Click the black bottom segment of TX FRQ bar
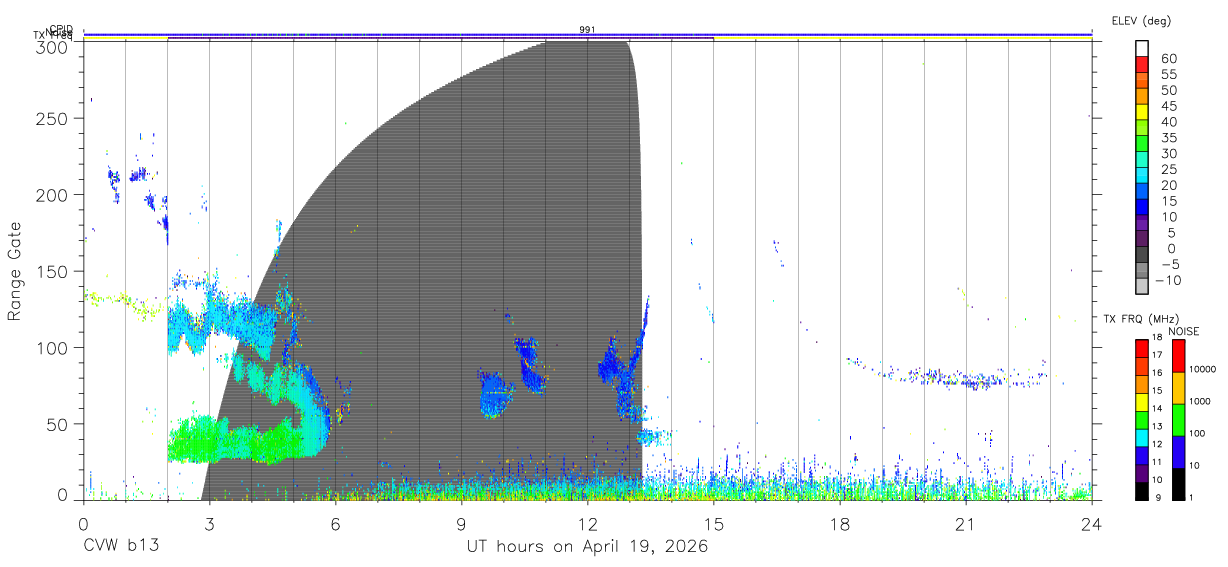 tap(1142, 491)
